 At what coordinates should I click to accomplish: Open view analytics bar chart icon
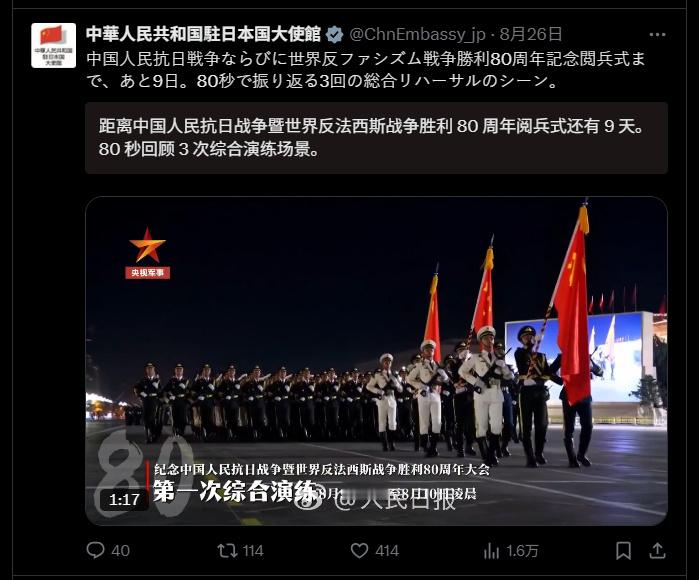pyautogui.click(x=491, y=551)
